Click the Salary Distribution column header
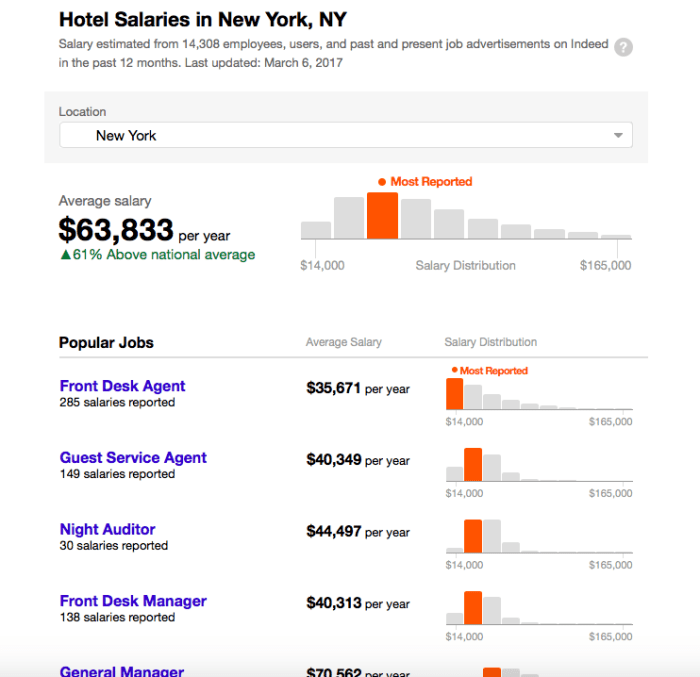This screenshot has width=700, height=677. click(490, 342)
